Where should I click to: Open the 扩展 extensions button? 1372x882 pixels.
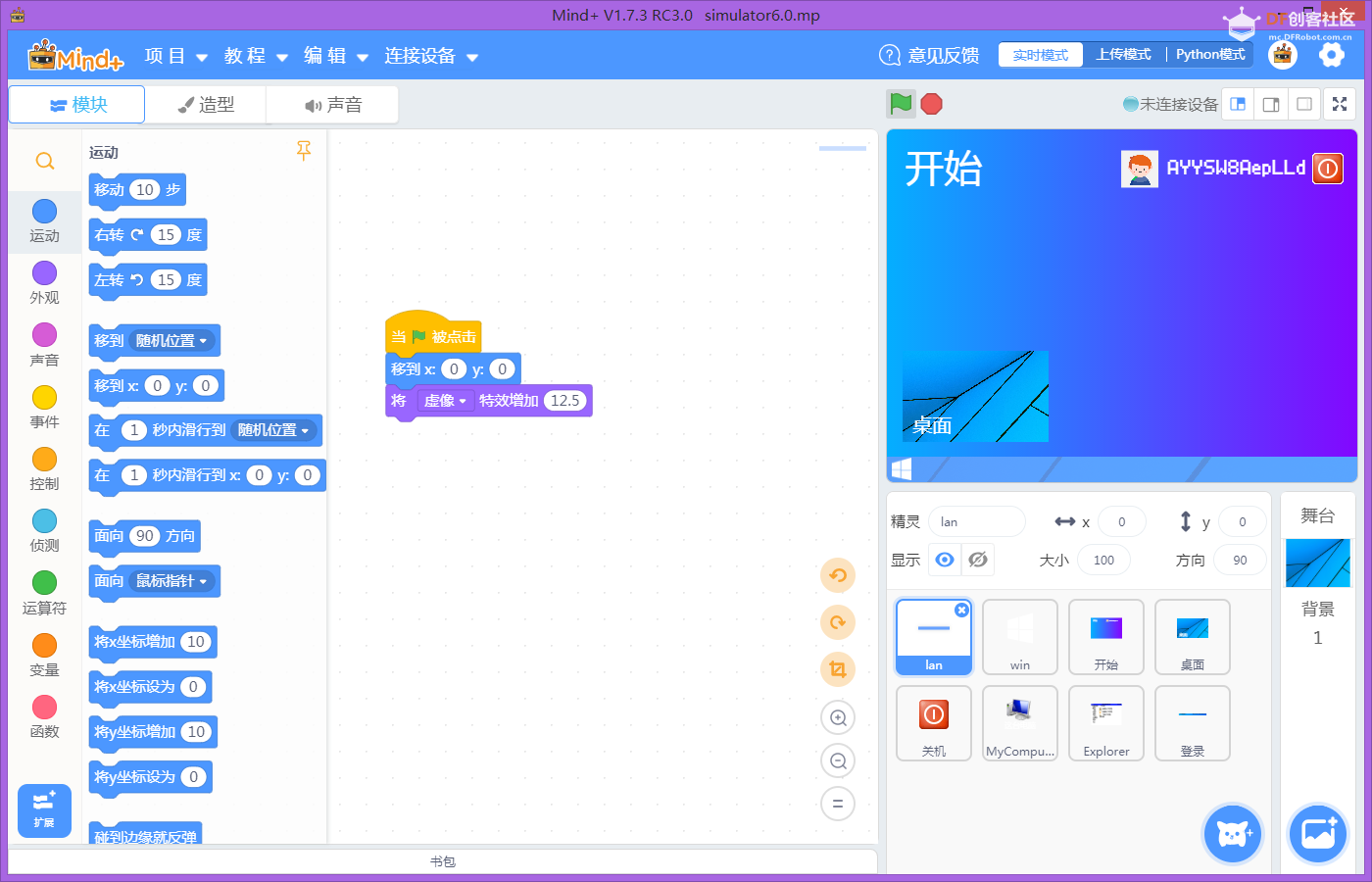click(44, 810)
